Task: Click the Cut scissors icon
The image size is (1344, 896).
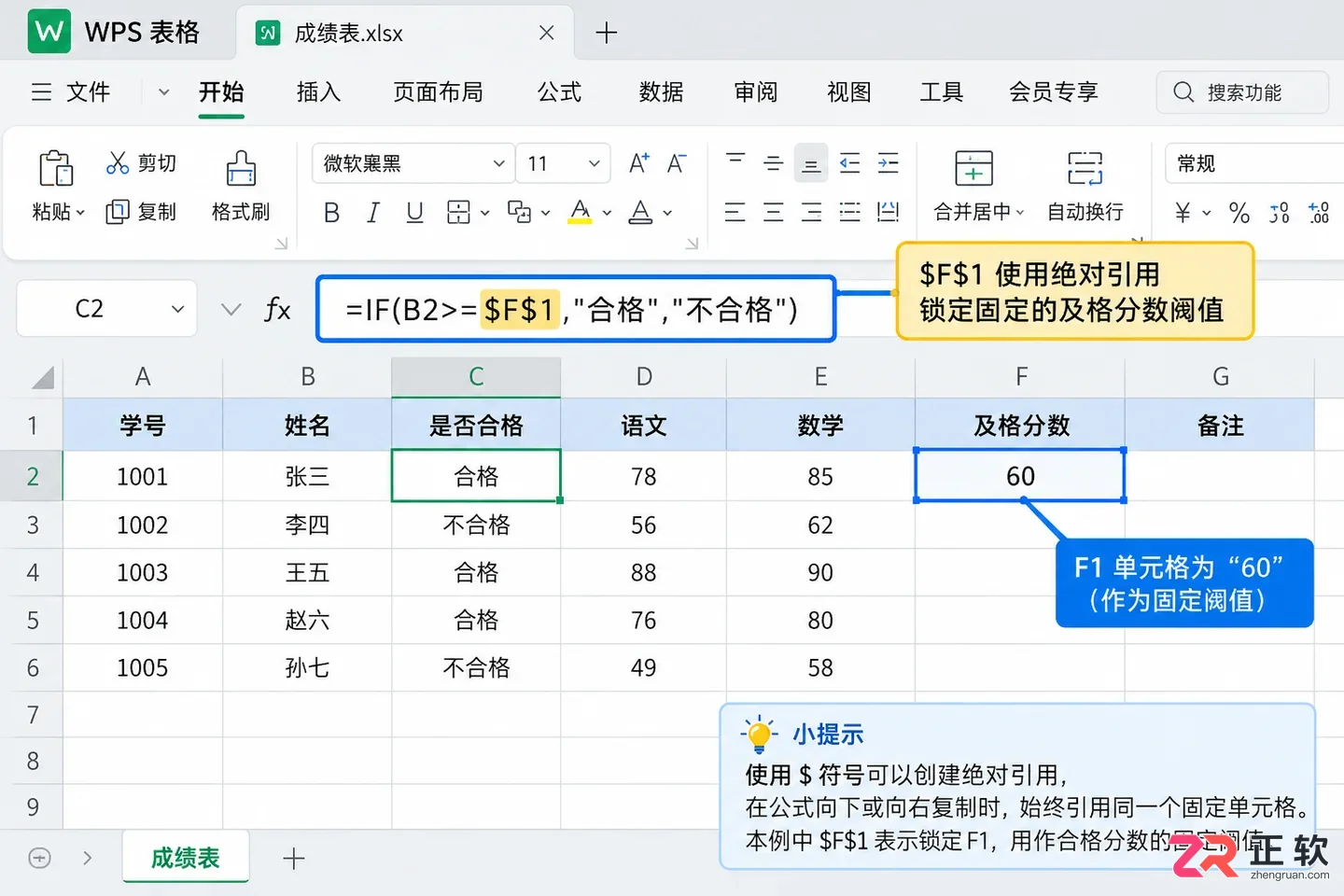Action: point(118,163)
